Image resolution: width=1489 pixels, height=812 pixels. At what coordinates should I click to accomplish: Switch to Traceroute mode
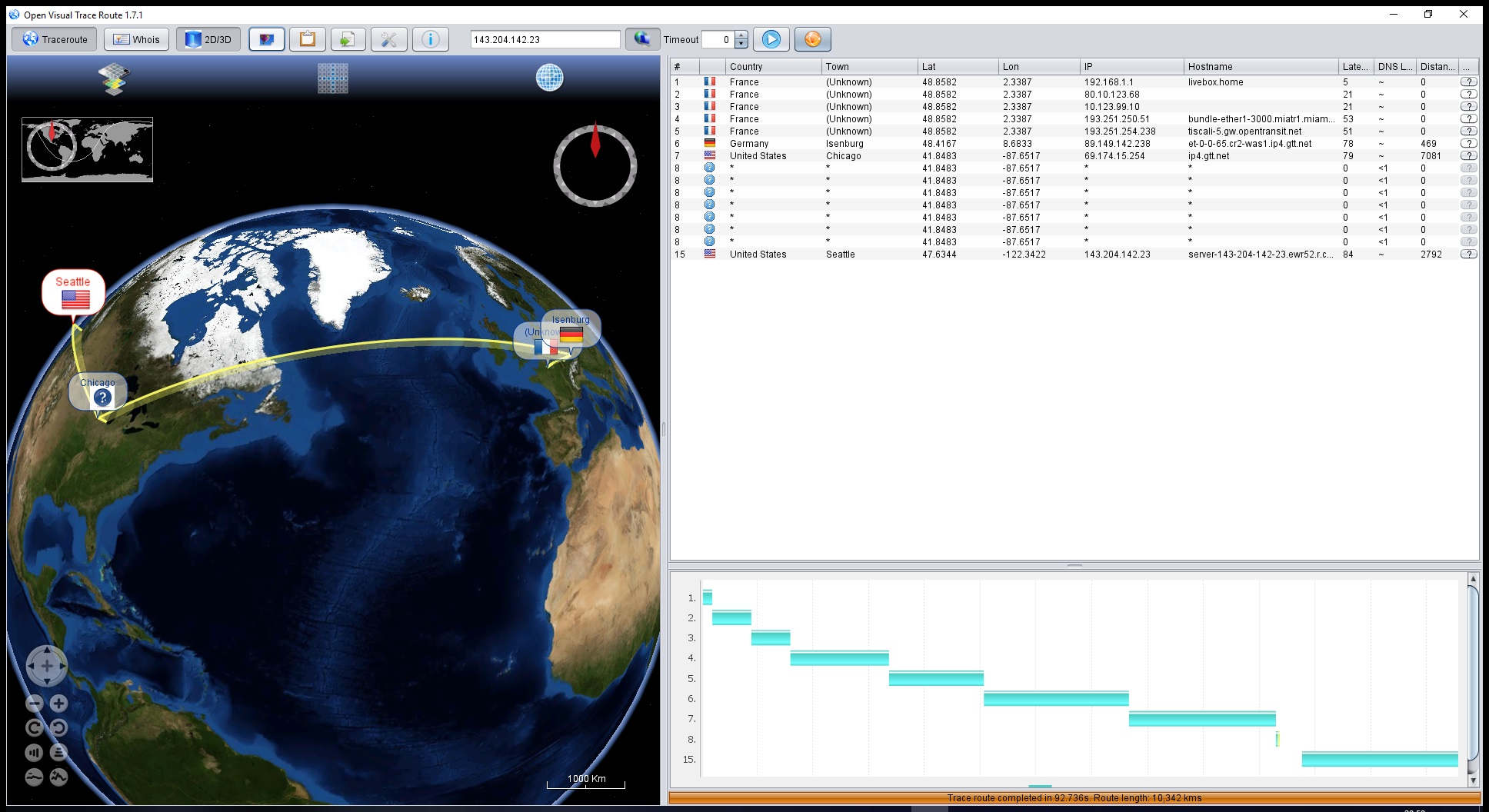pos(55,39)
